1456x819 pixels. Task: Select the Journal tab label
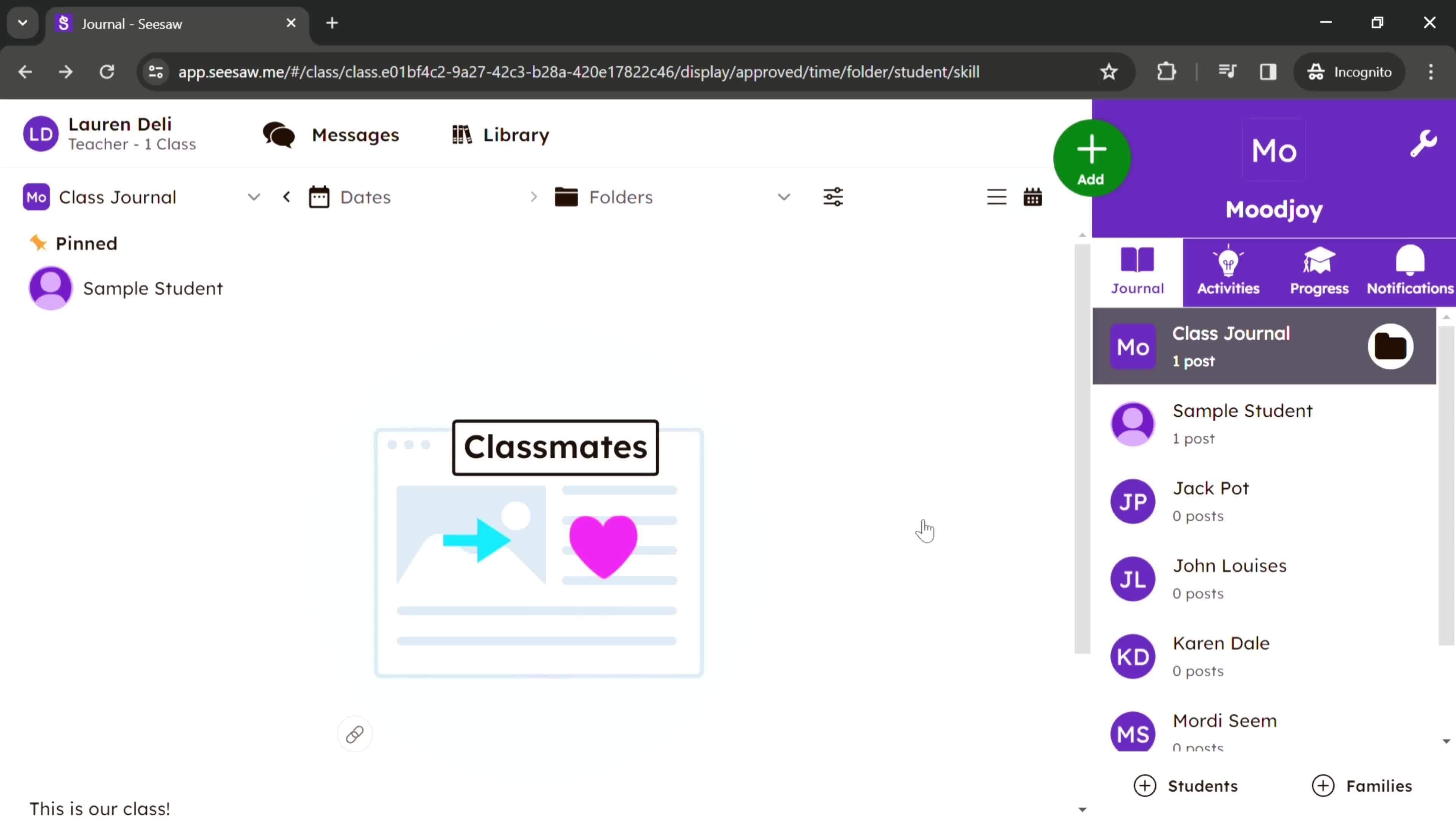(1137, 289)
